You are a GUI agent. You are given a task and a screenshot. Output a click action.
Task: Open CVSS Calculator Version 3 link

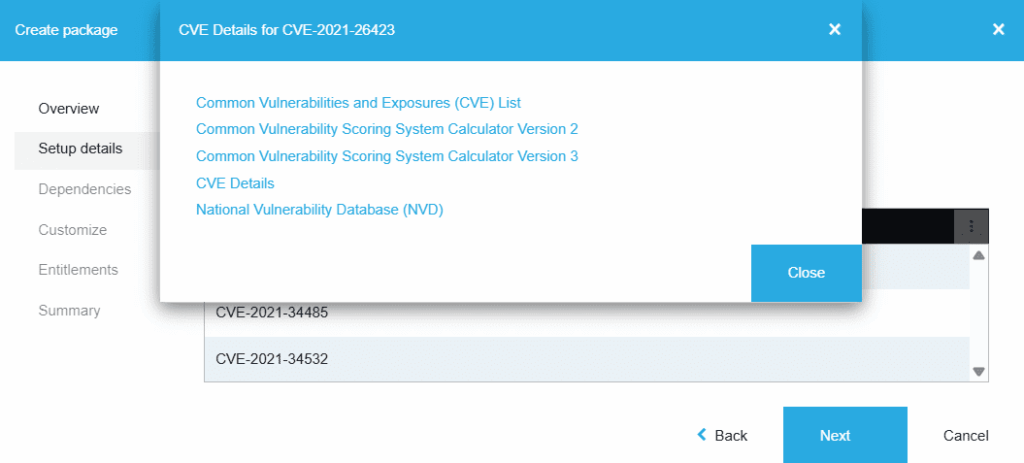(x=387, y=156)
